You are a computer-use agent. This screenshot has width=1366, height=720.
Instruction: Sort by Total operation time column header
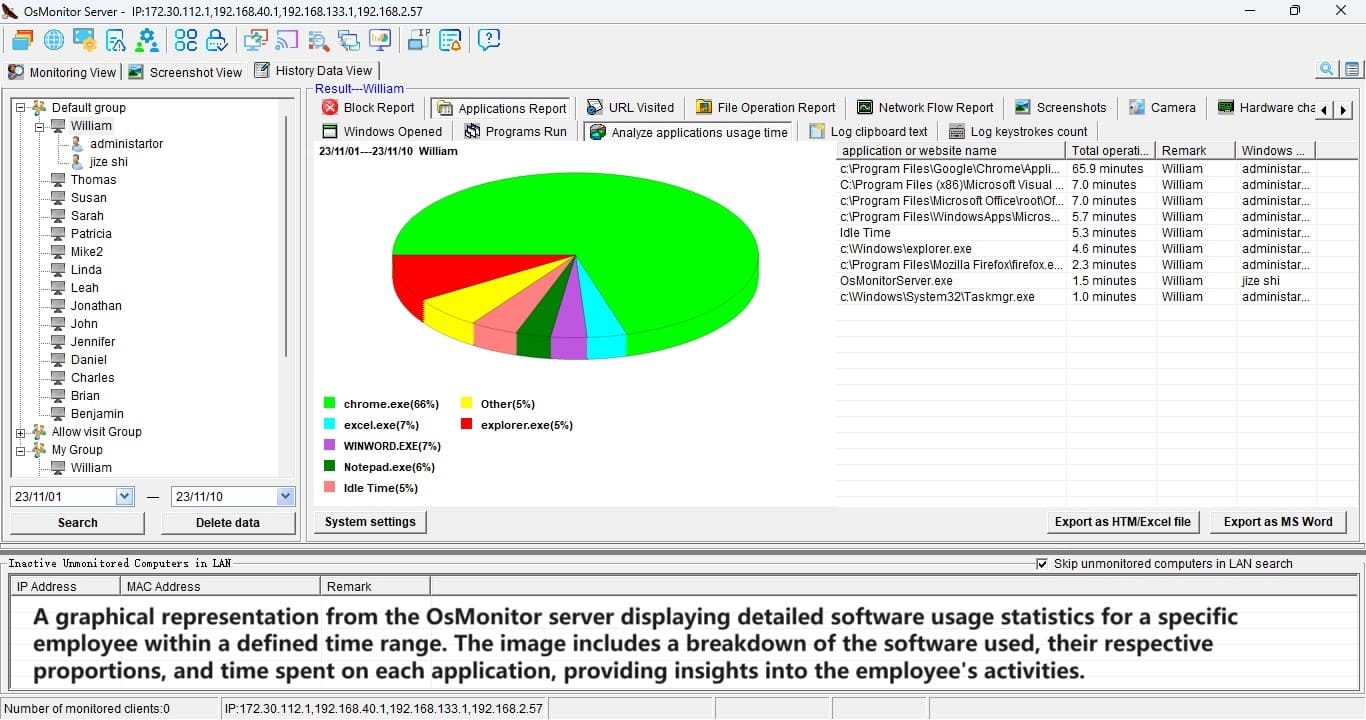pyautogui.click(x=1110, y=150)
